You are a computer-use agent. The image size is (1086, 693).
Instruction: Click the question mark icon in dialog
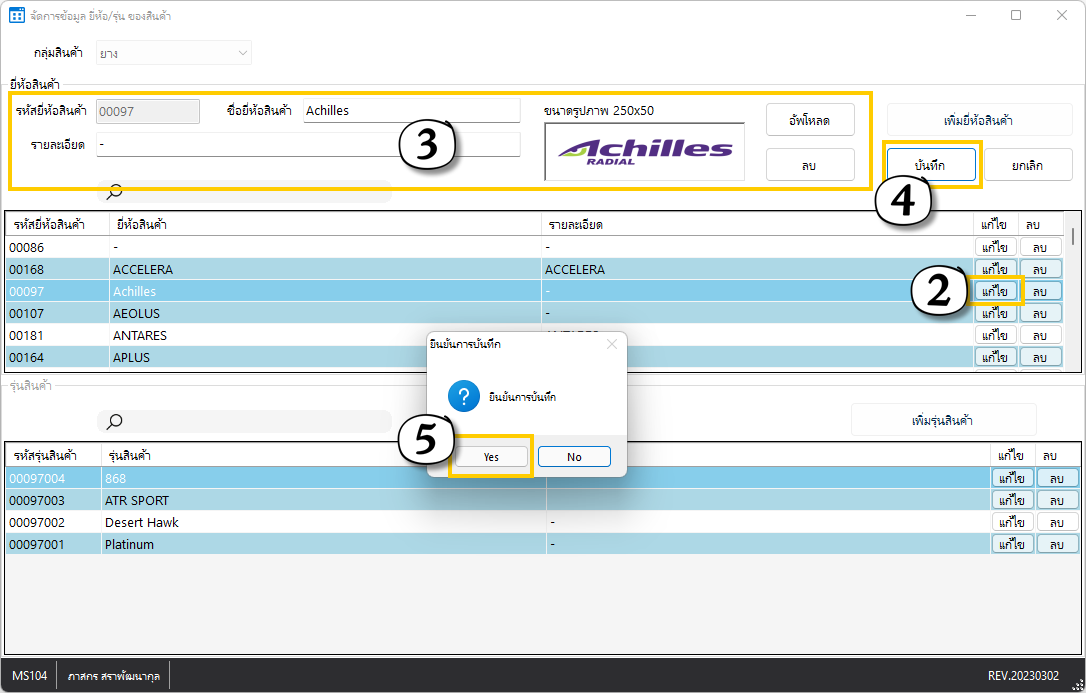click(464, 397)
